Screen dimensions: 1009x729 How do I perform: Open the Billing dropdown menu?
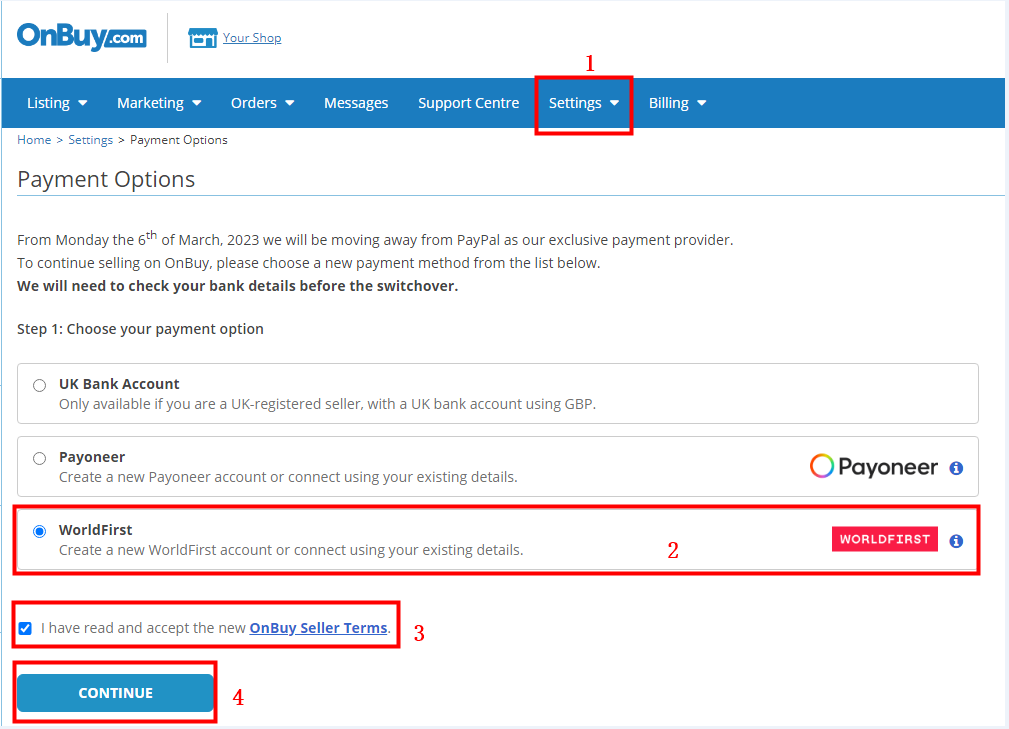[x=677, y=103]
